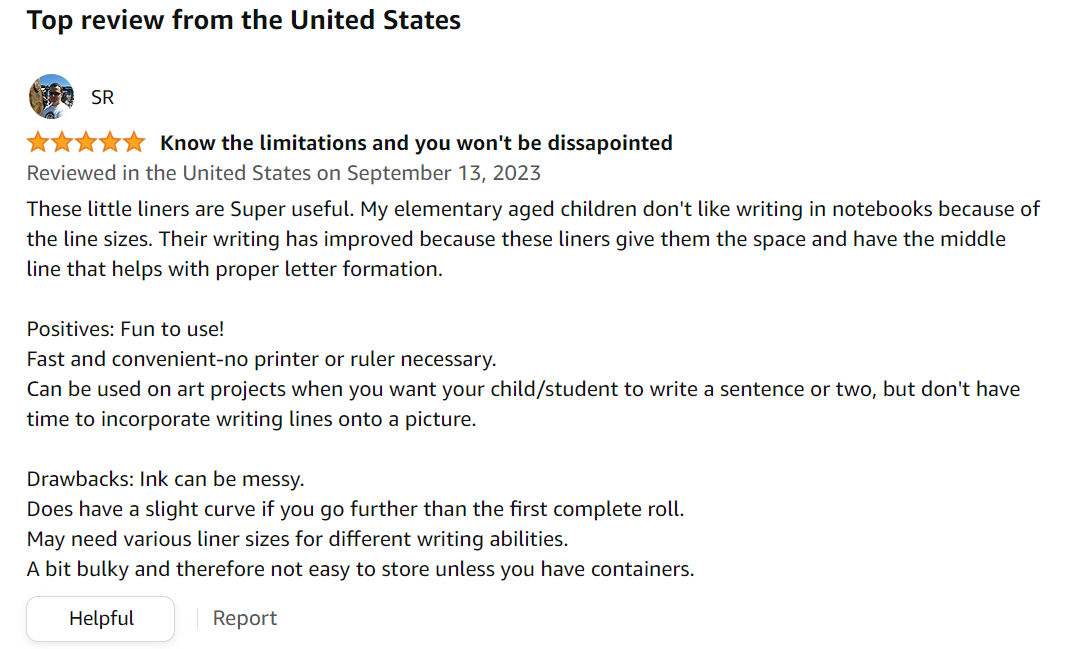Click the fourth orange rating star
The height and width of the screenshot is (649, 1065).
[110, 142]
